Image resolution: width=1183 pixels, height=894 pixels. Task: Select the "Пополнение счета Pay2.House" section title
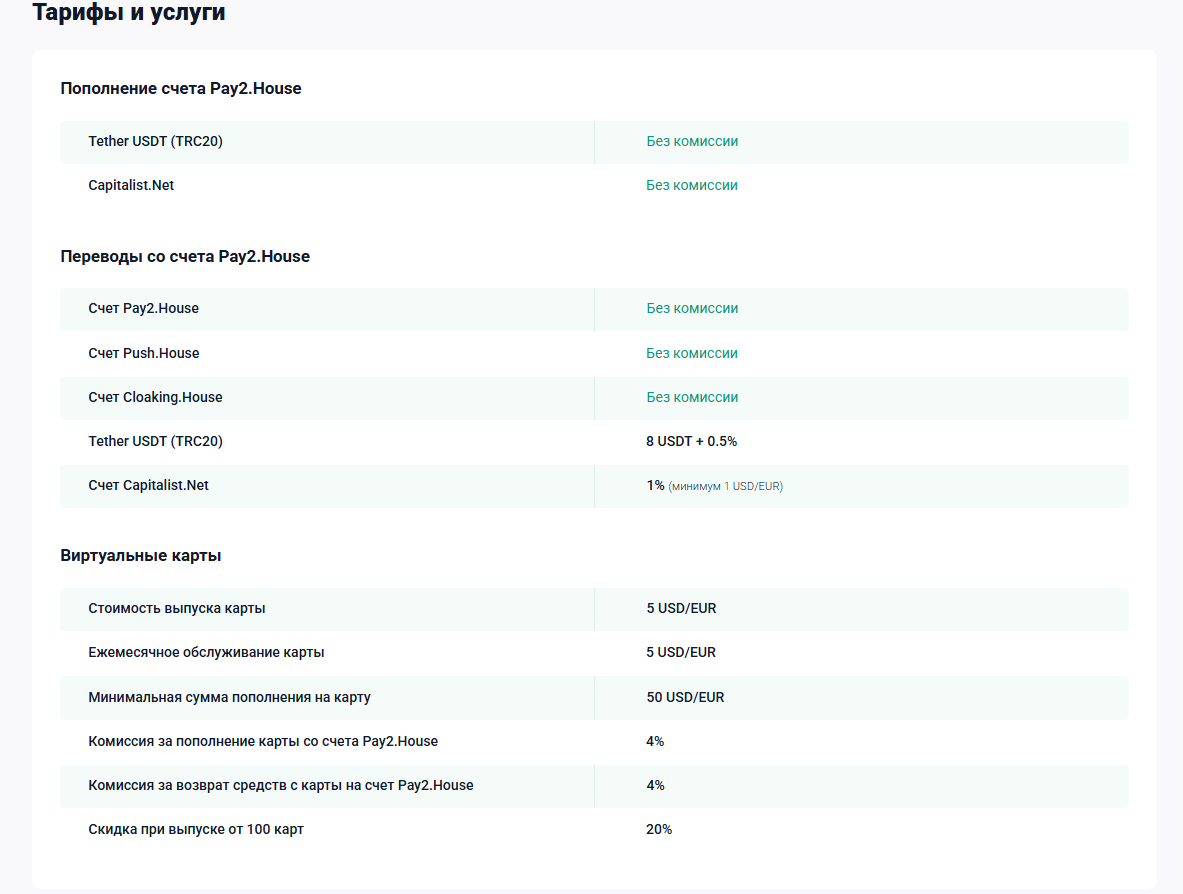181,88
